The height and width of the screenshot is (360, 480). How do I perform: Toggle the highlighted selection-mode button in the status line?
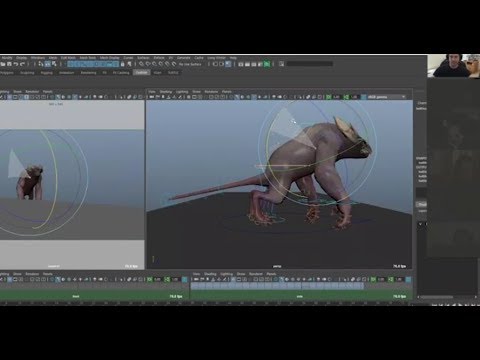48,64
